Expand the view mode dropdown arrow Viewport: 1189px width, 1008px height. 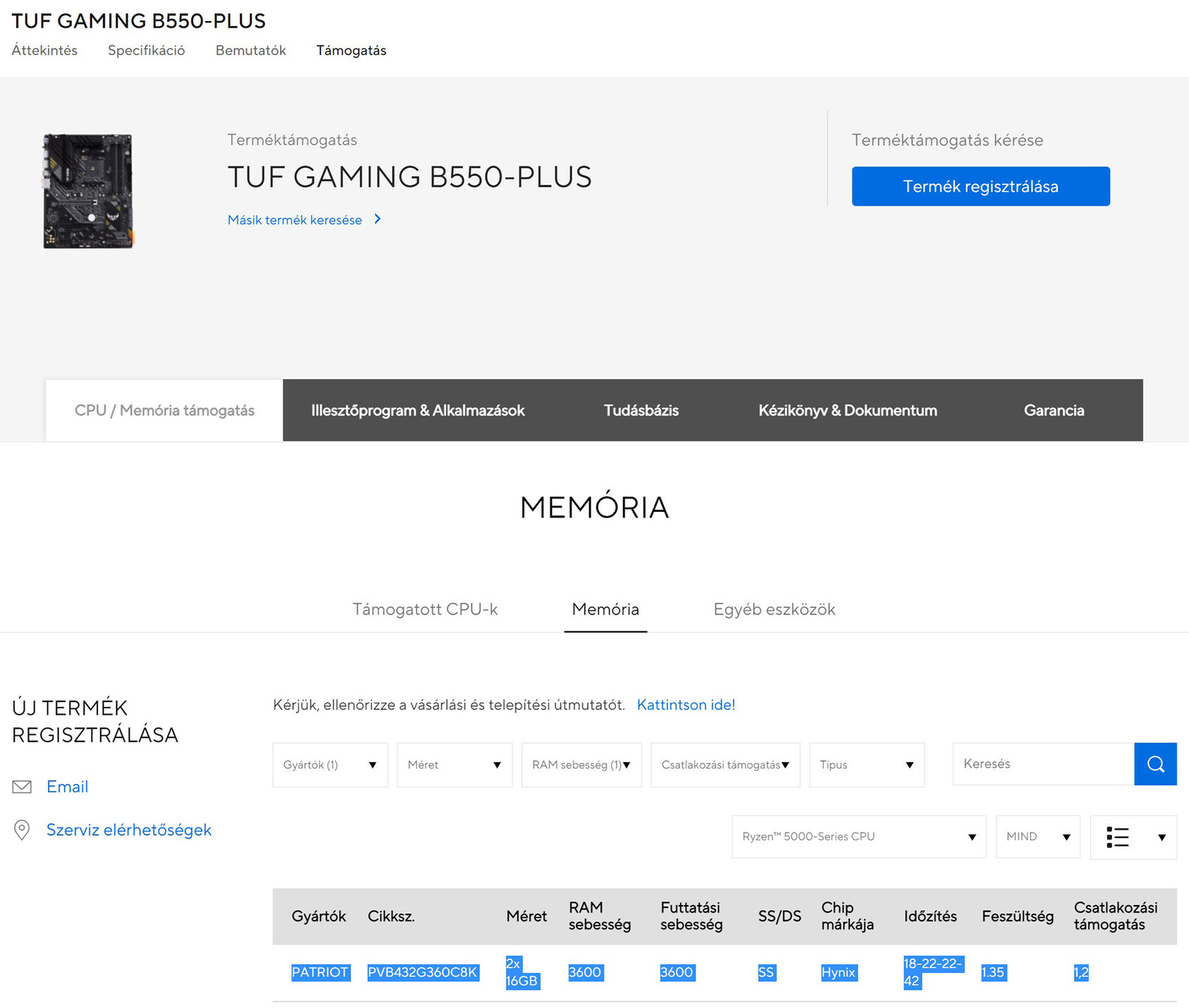(x=1162, y=837)
